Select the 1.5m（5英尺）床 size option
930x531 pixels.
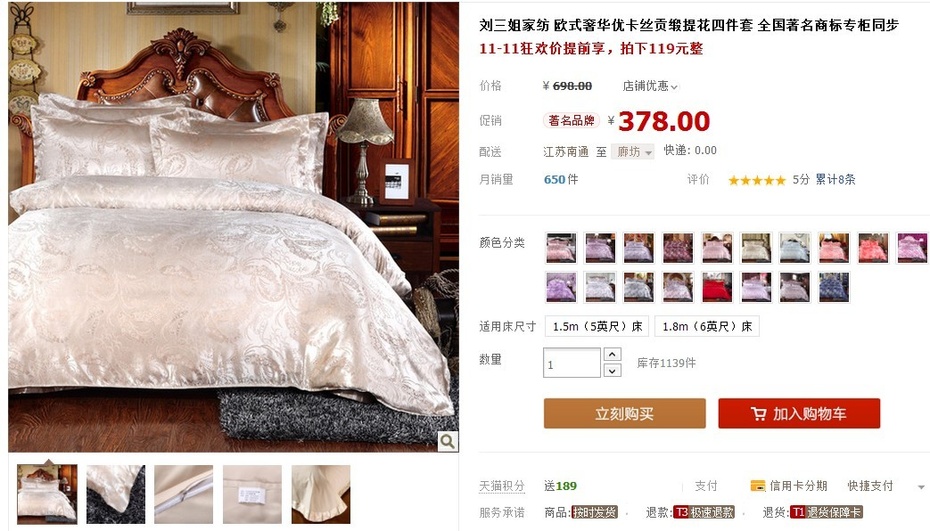597,326
